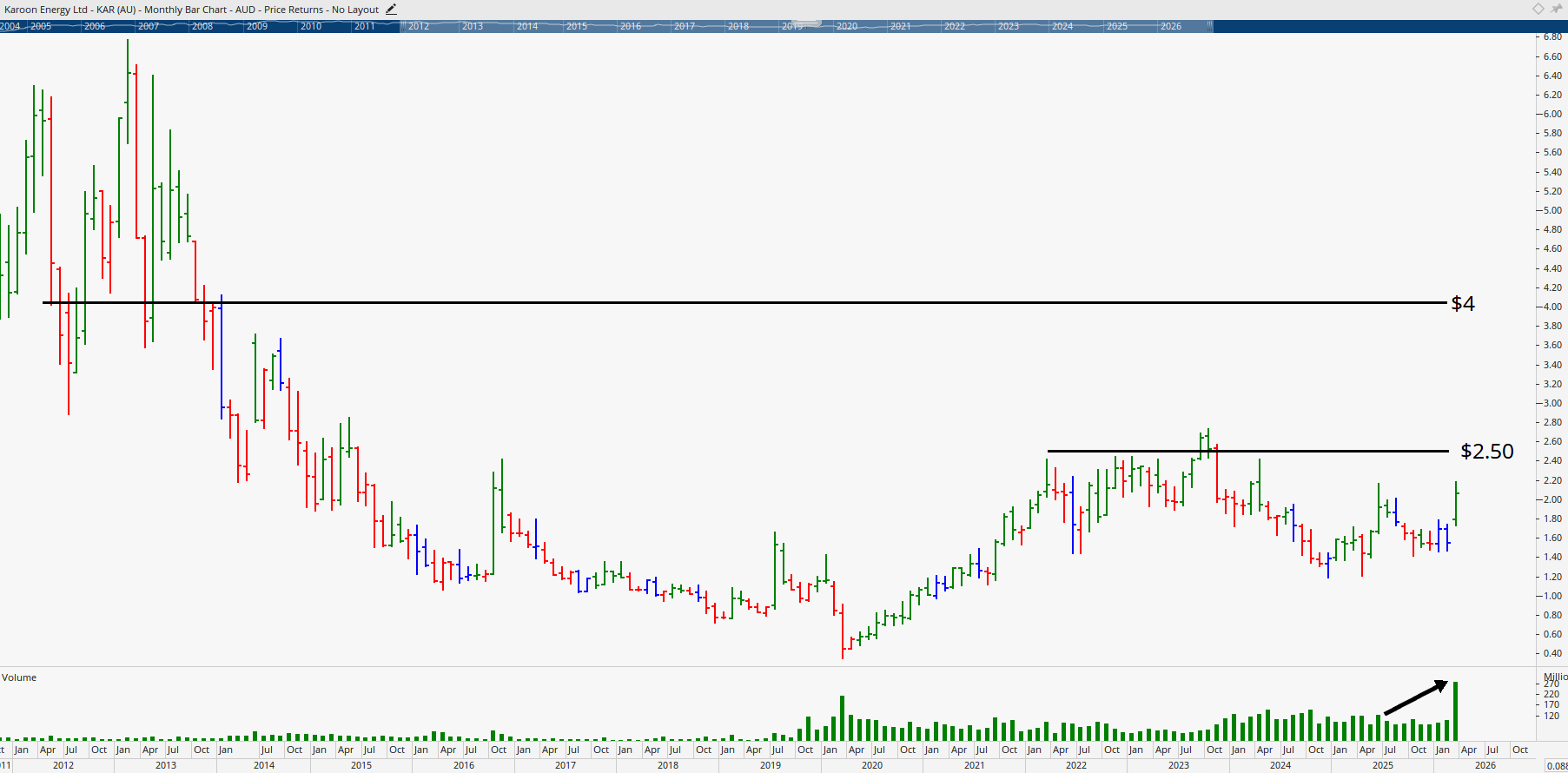Click the right grip handle of the navigator range
The image size is (1568, 773).
pos(1211,26)
